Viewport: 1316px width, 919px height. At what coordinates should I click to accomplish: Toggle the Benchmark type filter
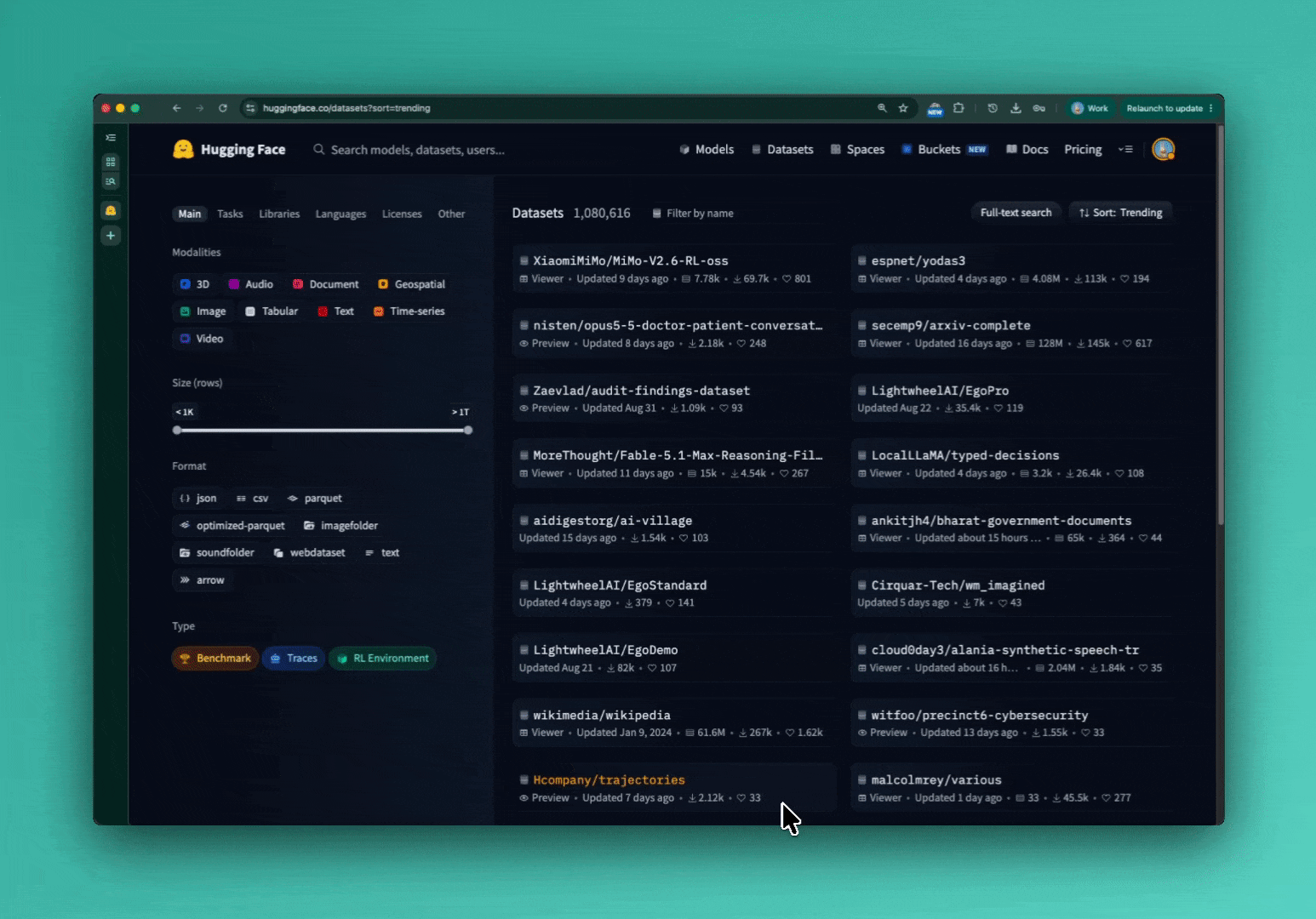tap(215, 659)
